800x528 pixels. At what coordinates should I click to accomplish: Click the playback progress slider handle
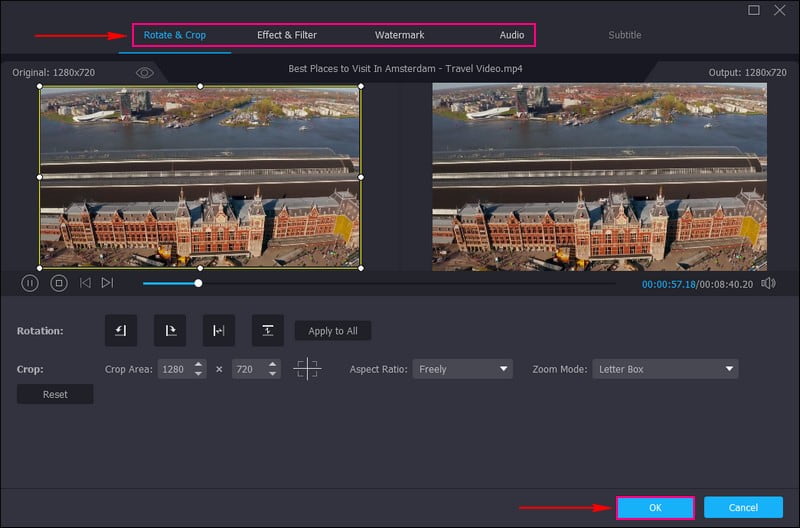(x=198, y=283)
